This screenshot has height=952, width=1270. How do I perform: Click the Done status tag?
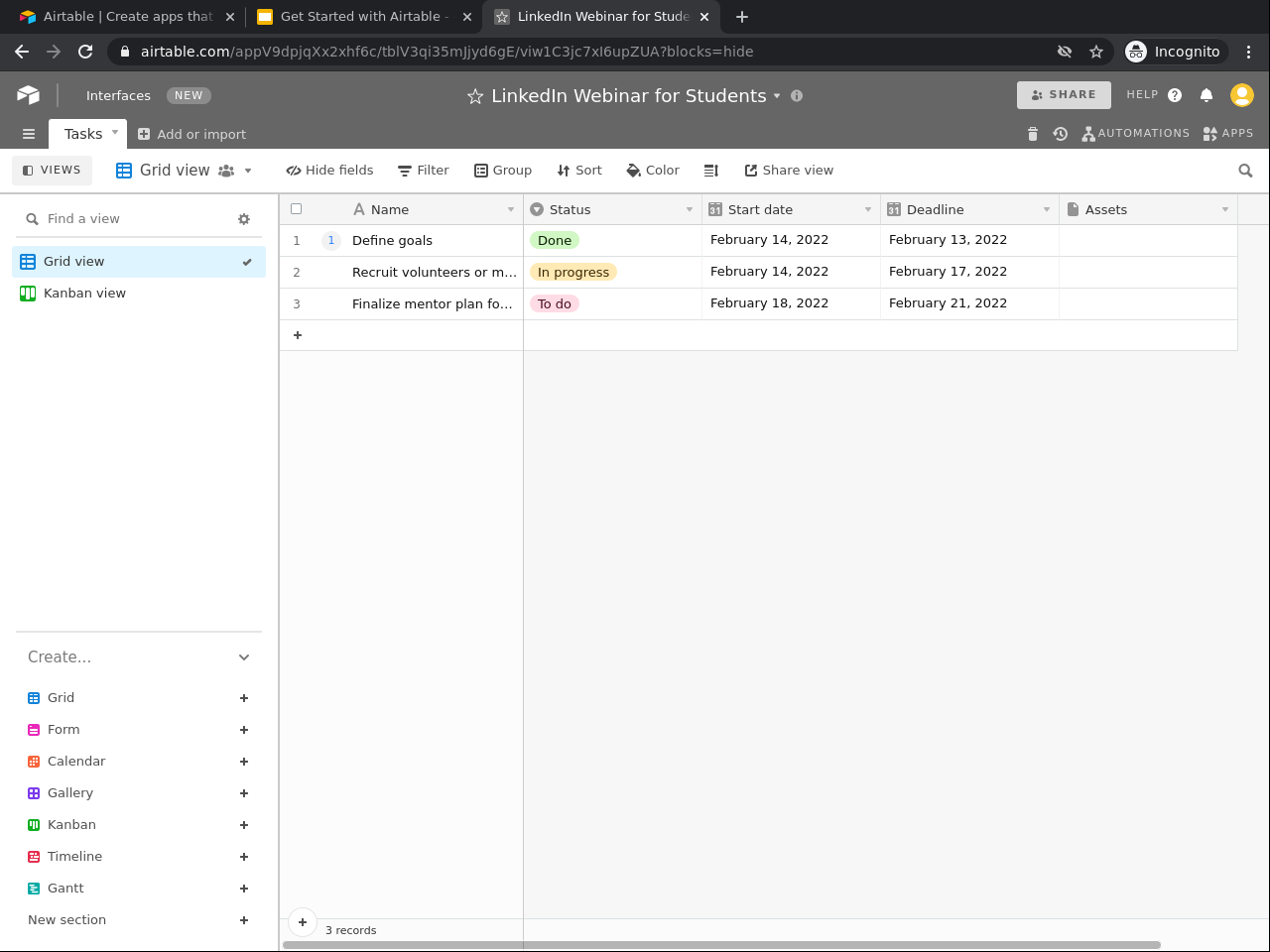tap(555, 240)
